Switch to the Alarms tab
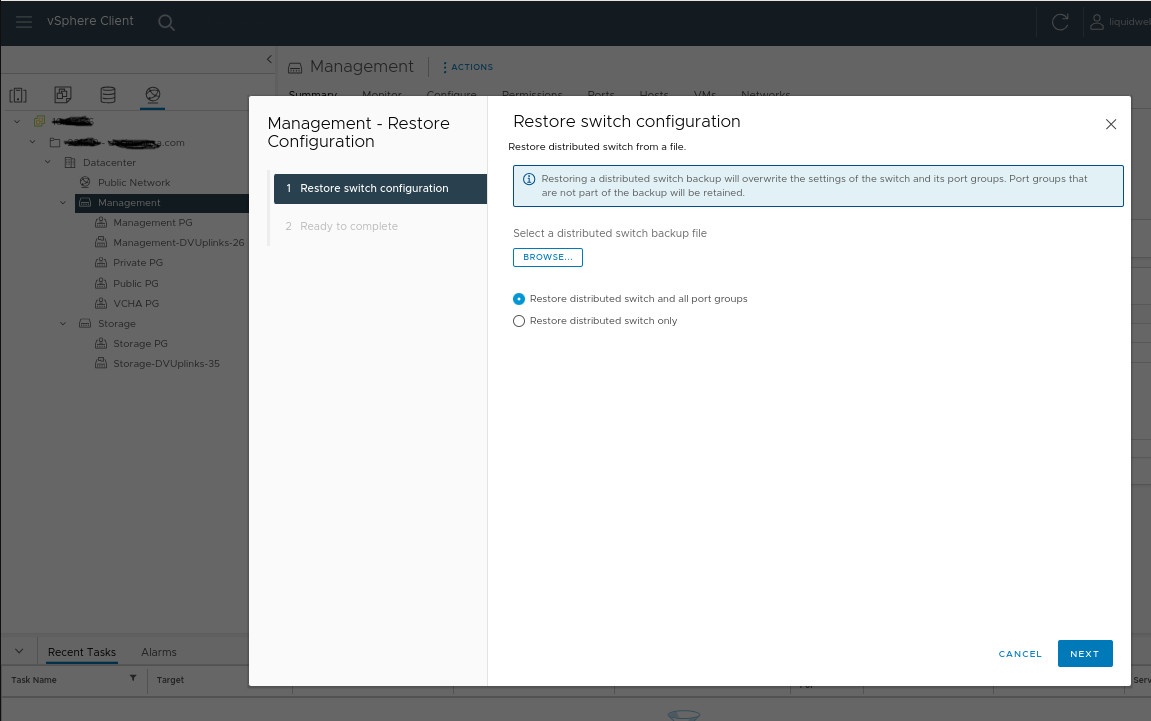Screen dimensions: 1151x721 click(x=158, y=652)
